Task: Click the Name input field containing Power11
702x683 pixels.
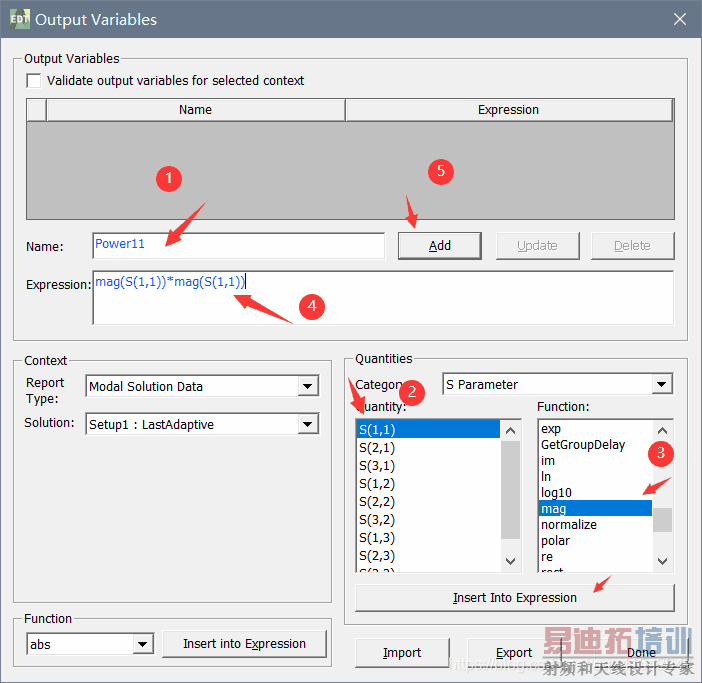Action: coord(238,245)
